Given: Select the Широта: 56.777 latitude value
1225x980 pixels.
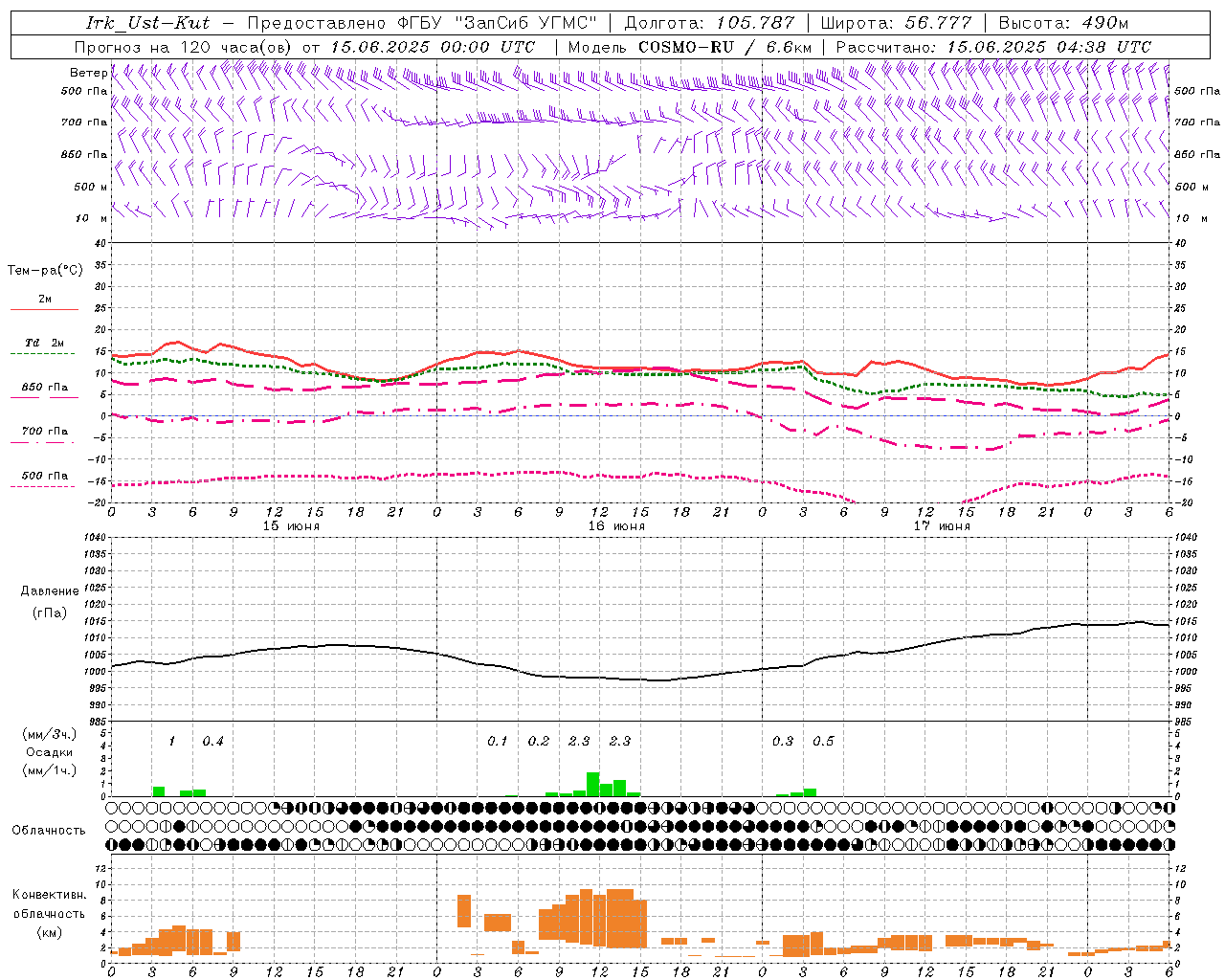Looking at the screenshot, I should click(896, 23).
